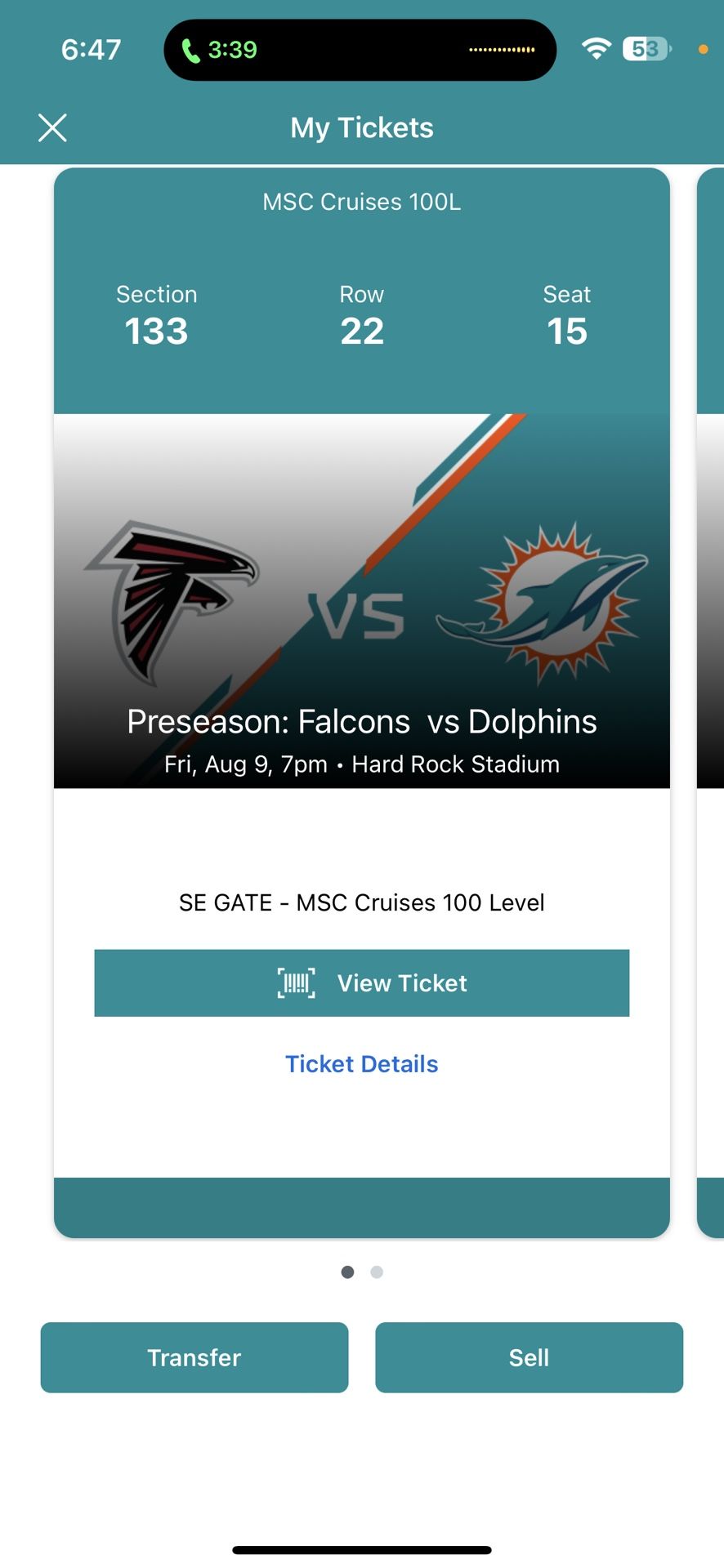Tap the battery level indicator
This screenshot has height=1568, width=724.
[646, 49]
